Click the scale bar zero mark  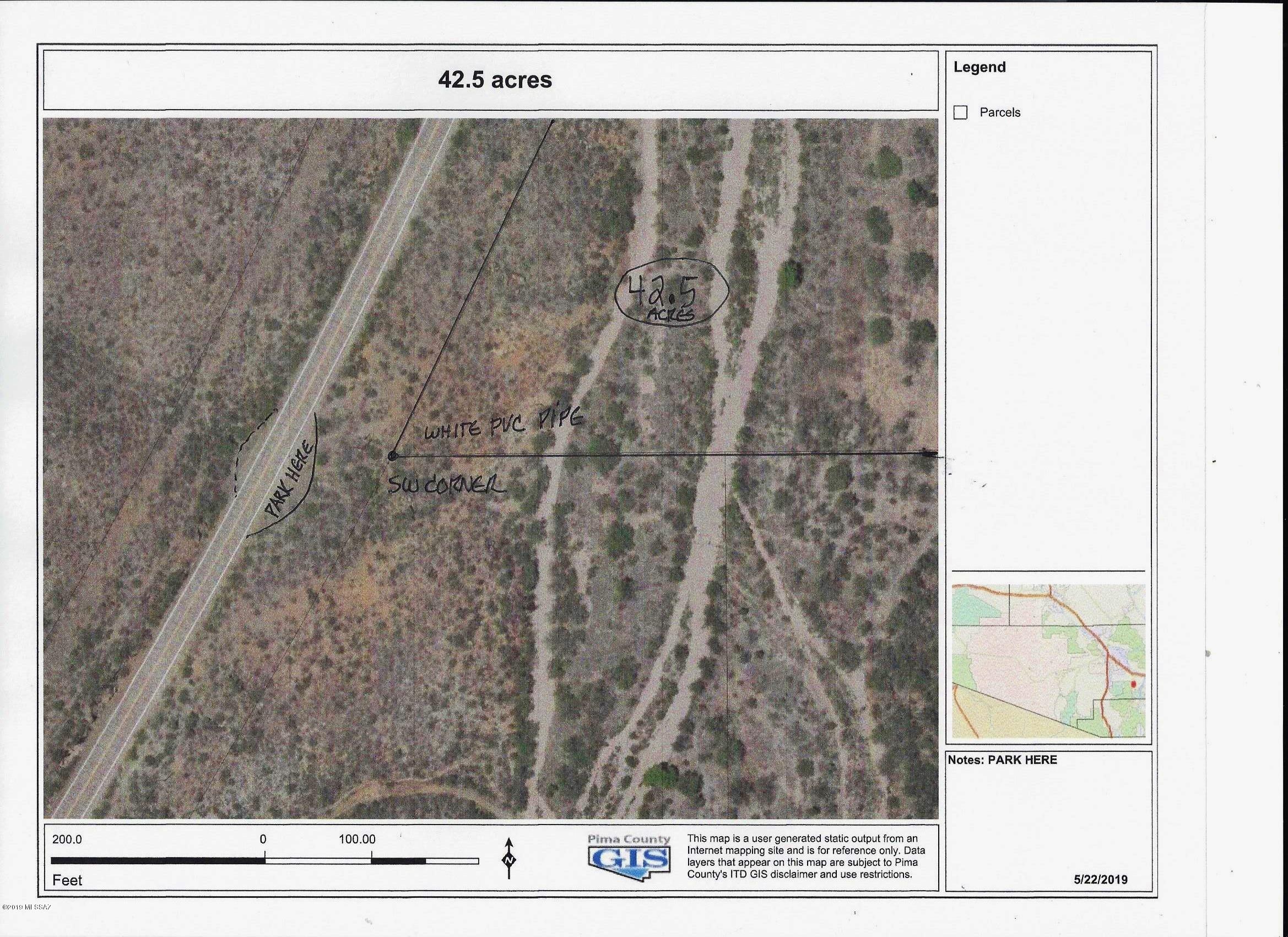pyautogui.click(x=263, y=839)
